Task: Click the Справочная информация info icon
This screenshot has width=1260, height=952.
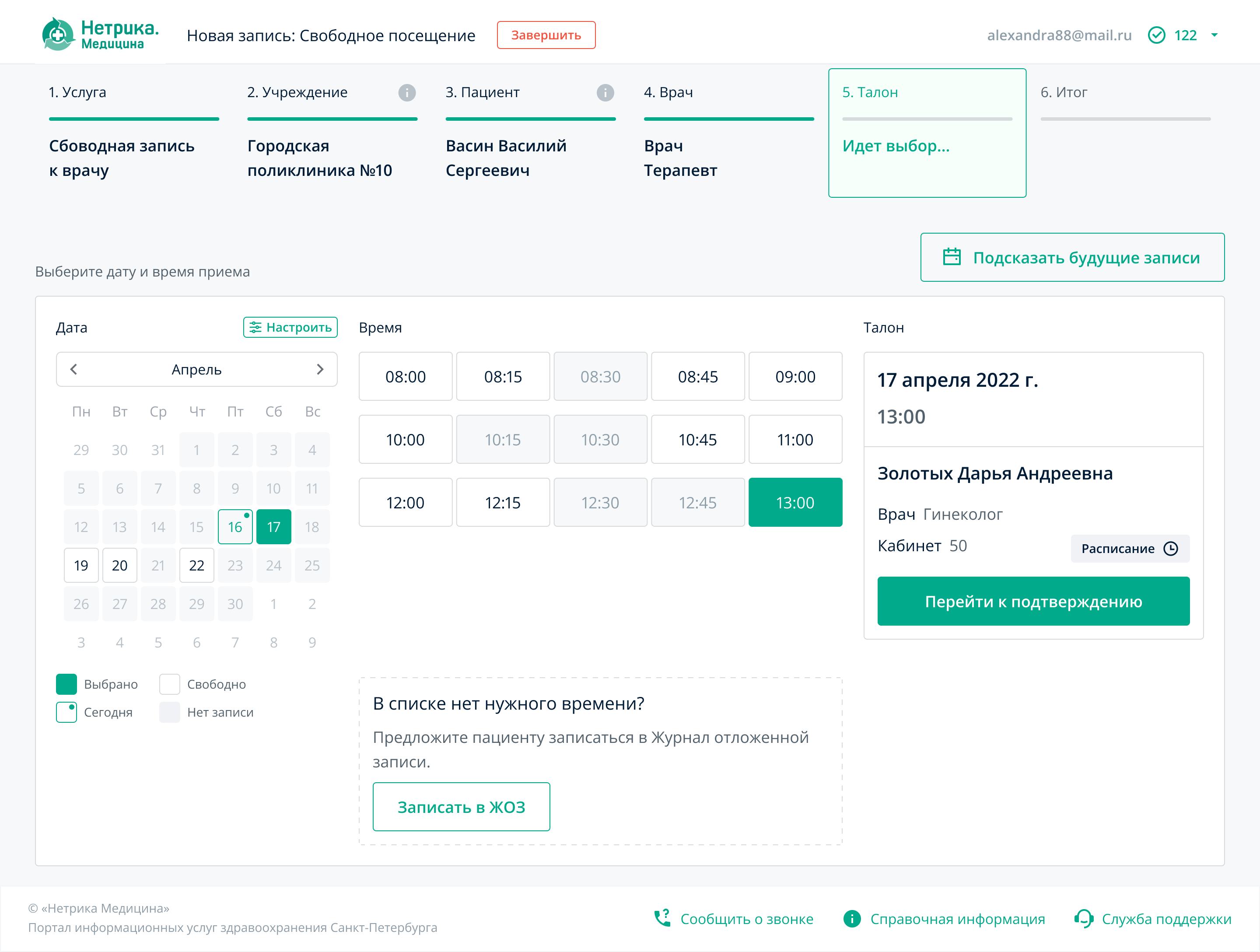Action: pos(851,918)
